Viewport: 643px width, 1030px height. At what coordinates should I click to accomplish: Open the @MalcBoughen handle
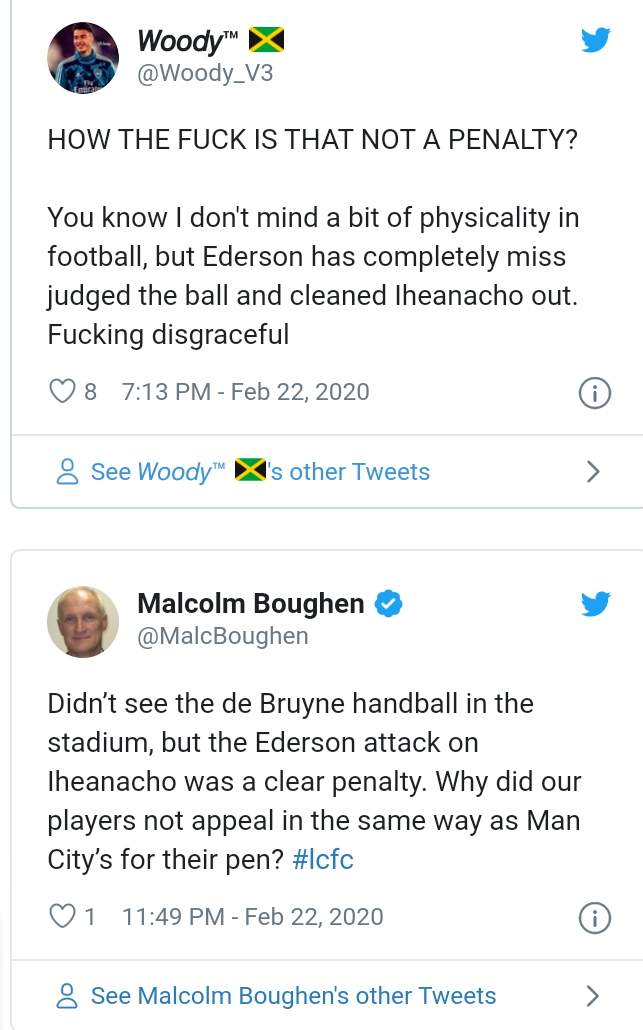pos(222,636)
